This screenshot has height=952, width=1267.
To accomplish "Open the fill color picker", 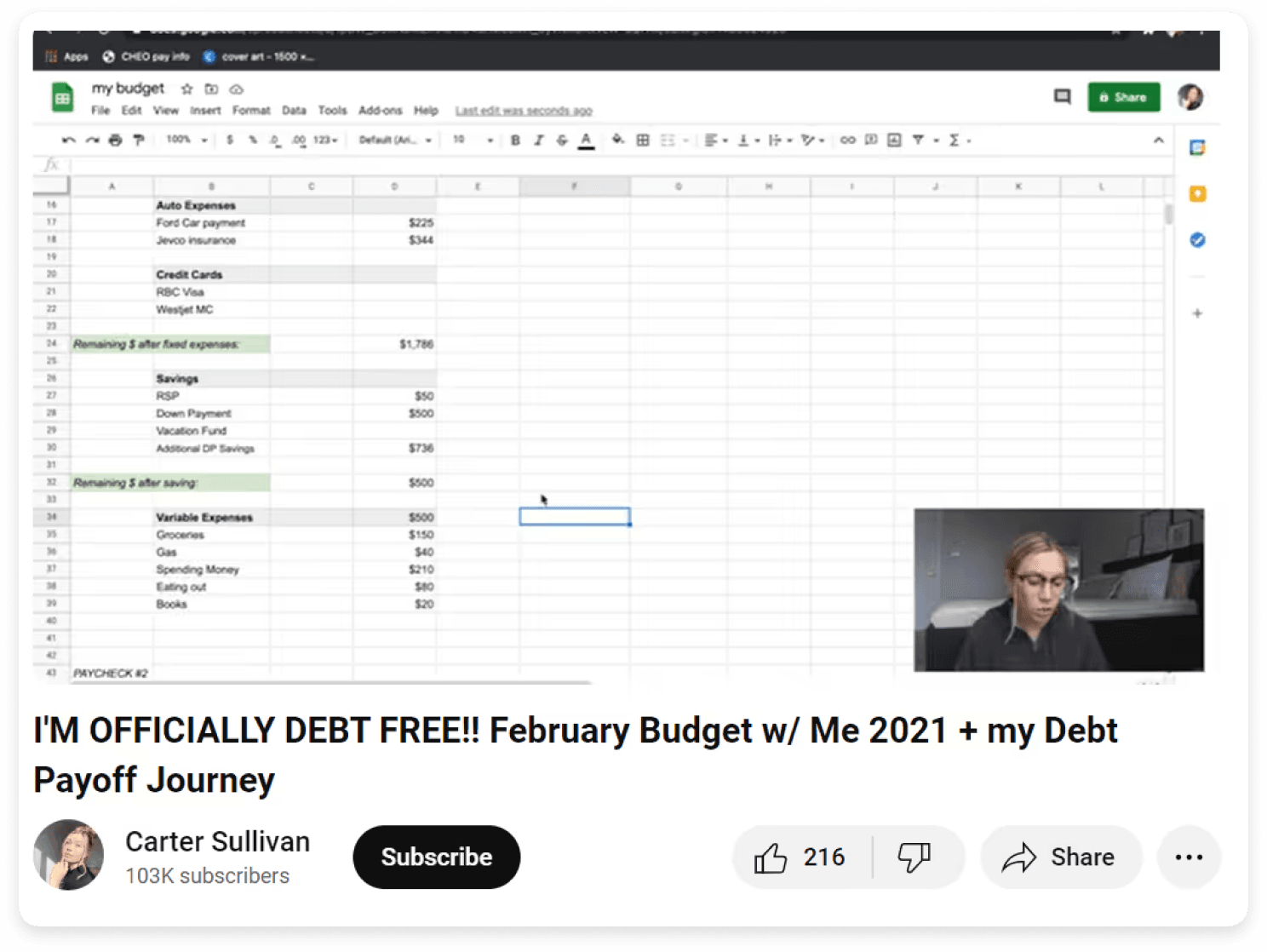I will [x=618, y=140].
